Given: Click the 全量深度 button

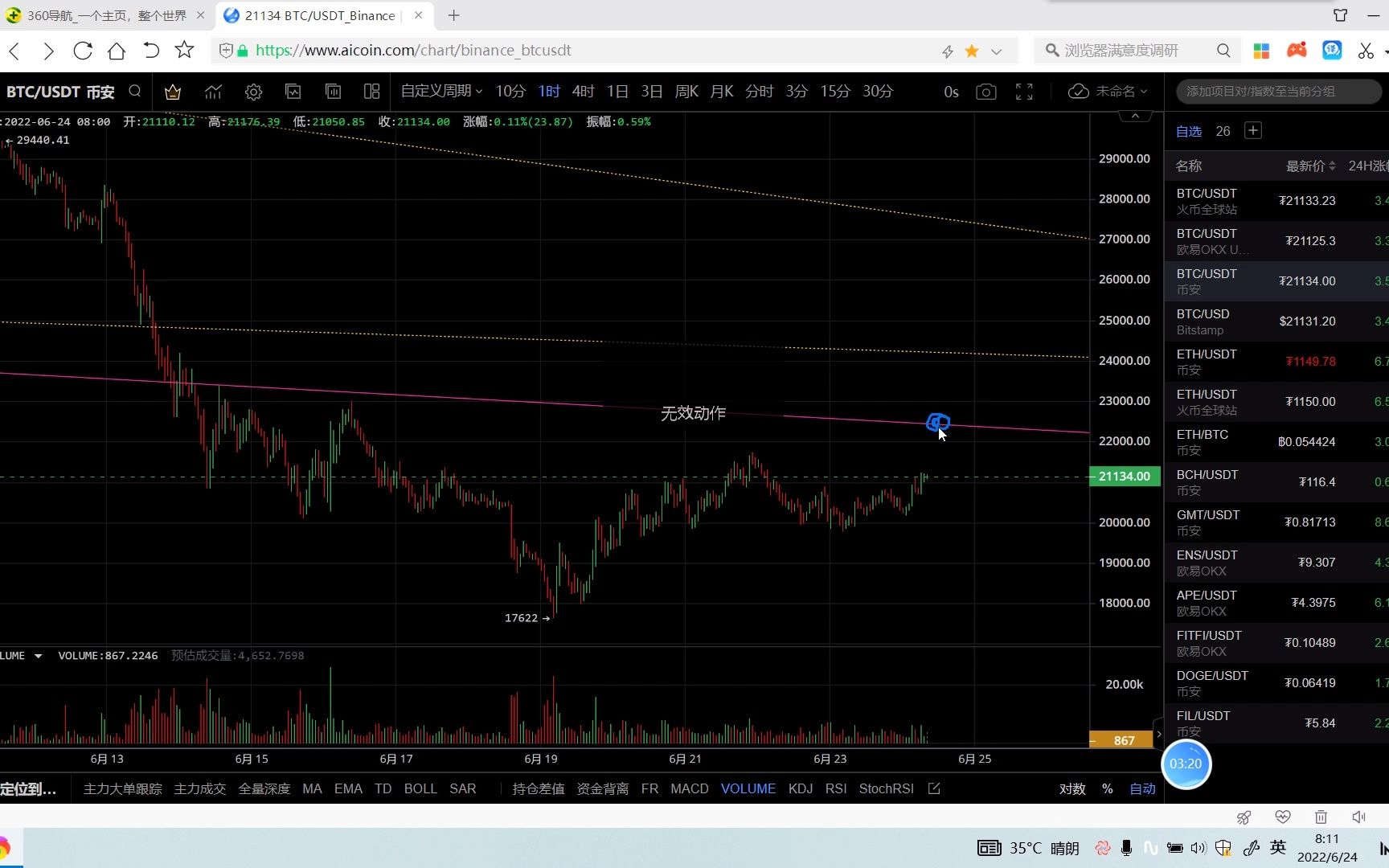Looking at the screenshot, I should pos(264,788).
